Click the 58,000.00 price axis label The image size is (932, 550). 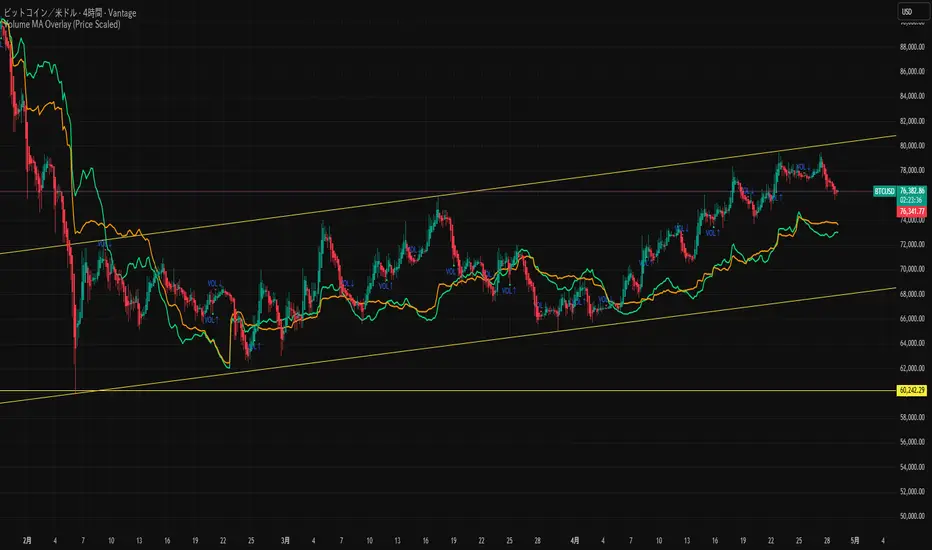(x=912, y=417)
